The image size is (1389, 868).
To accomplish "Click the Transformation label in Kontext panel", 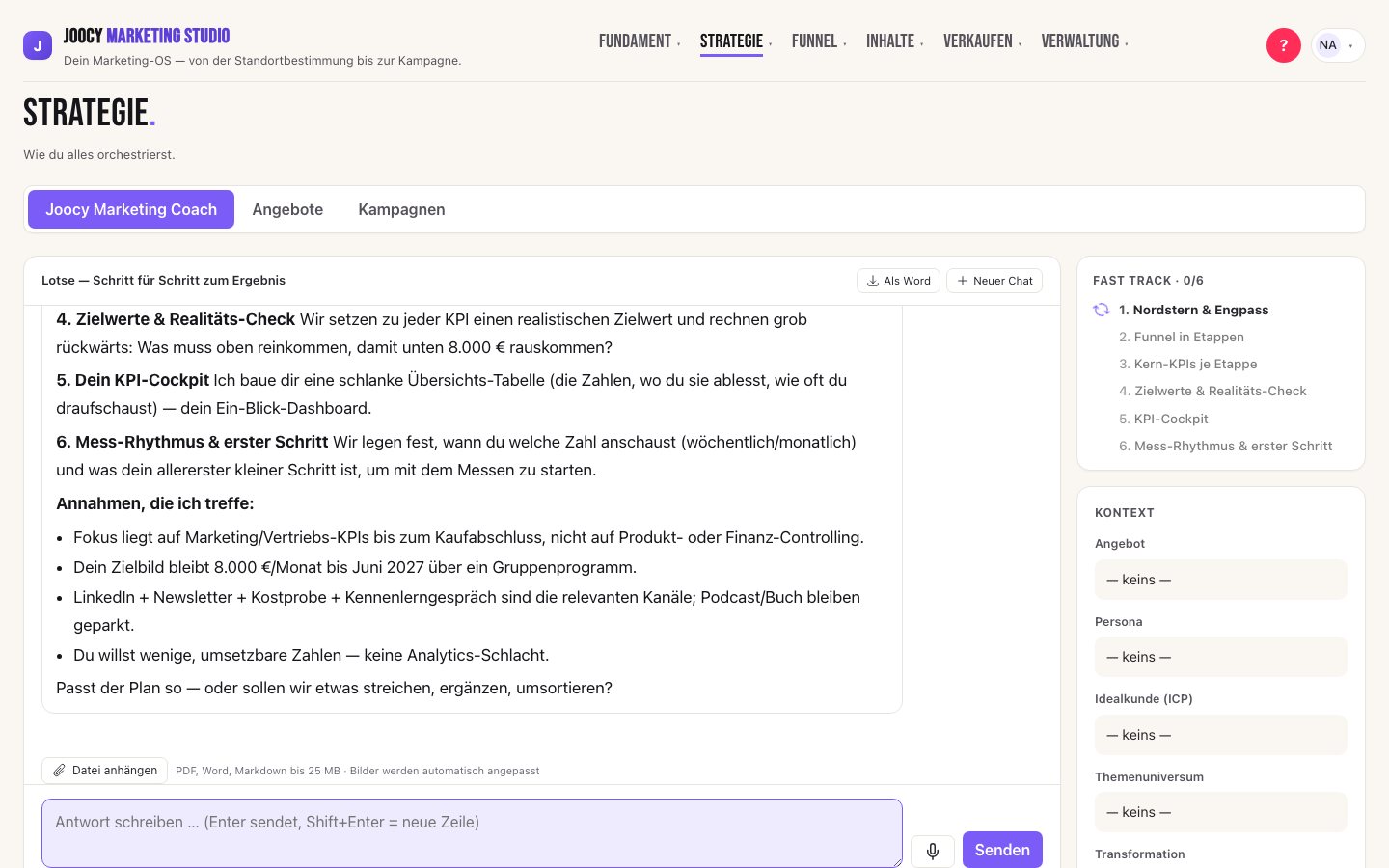I will pyautogui.click(x=1140, y=854).
